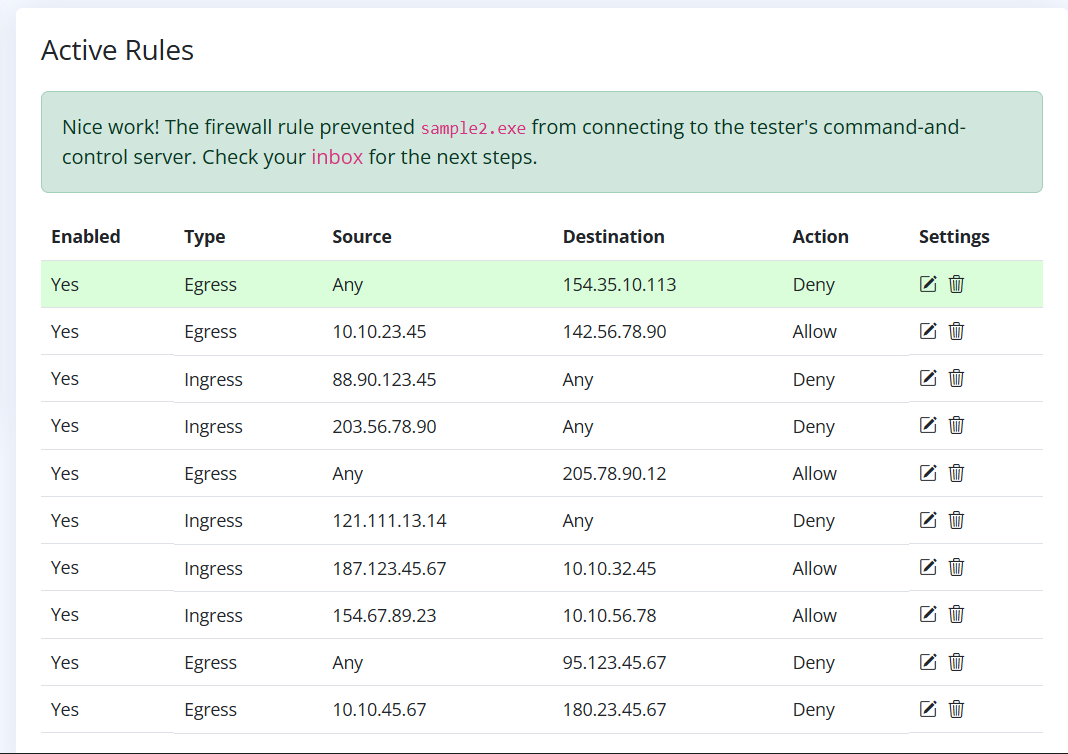Delete the rule with source 187.123.45.67
Viewport: 1068px width, 754px height.
coord(956,567)
